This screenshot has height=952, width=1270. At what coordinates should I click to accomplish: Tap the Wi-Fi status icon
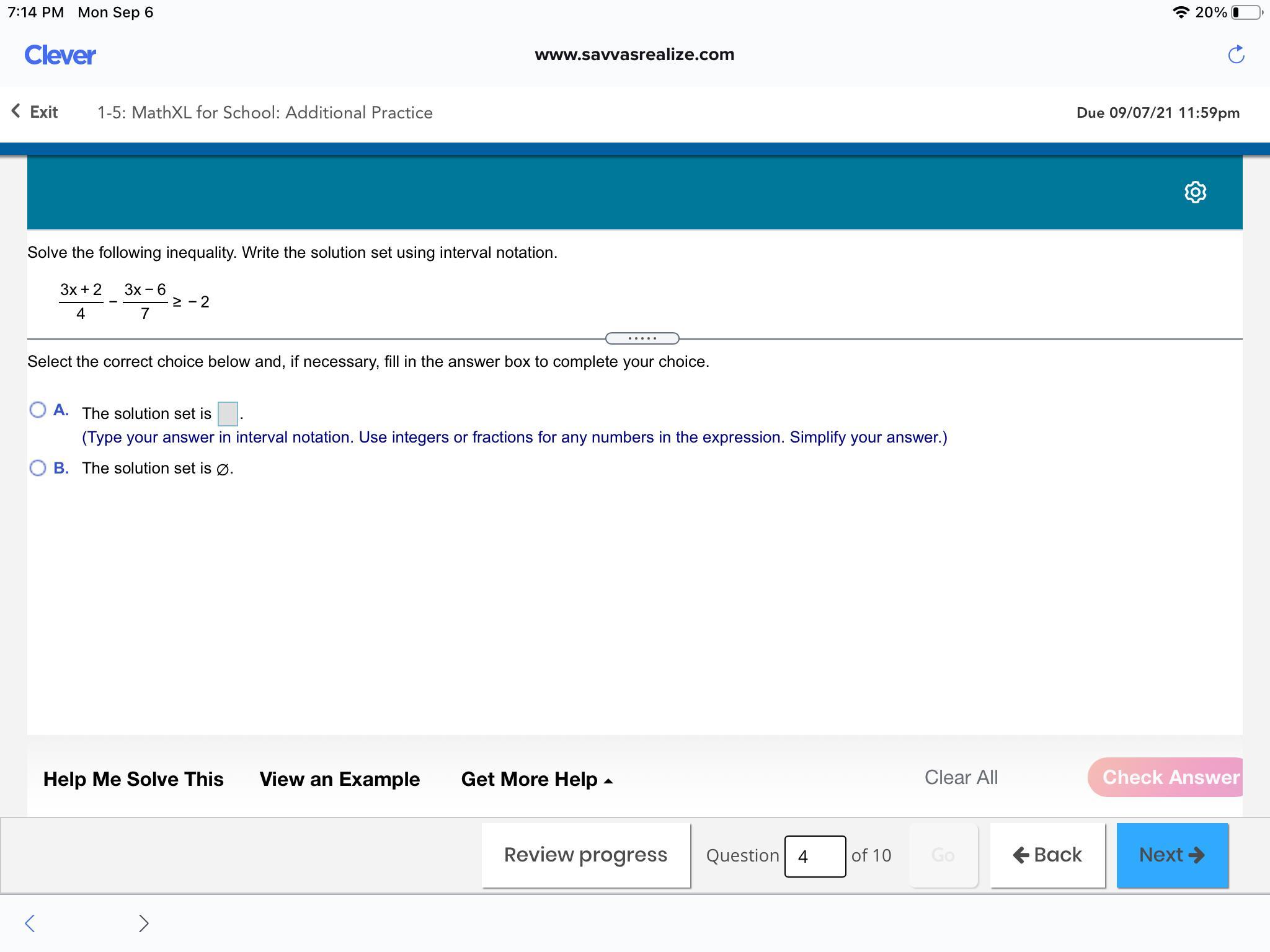click(1181, 12)
